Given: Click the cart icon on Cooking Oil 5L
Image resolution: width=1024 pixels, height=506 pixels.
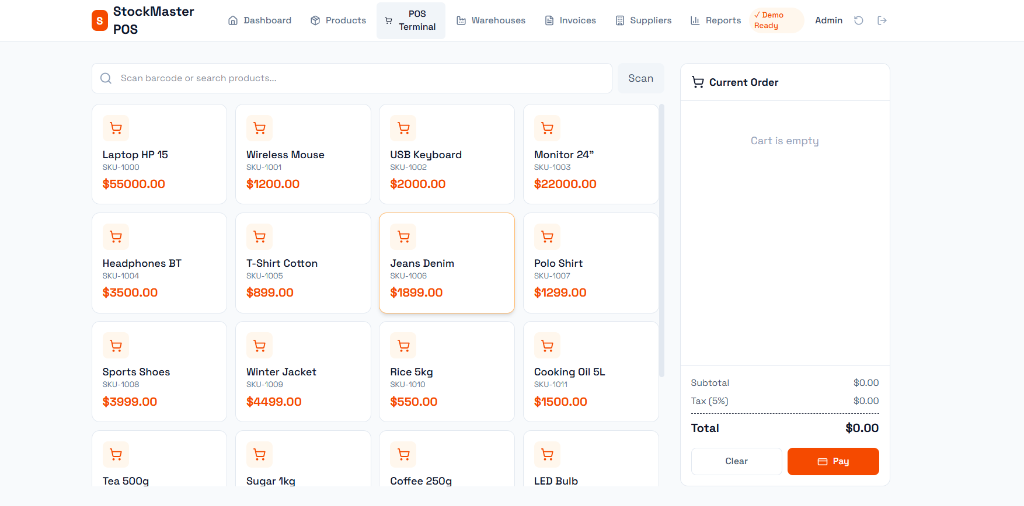Looking at the screenshot, I should pos(547,346).
